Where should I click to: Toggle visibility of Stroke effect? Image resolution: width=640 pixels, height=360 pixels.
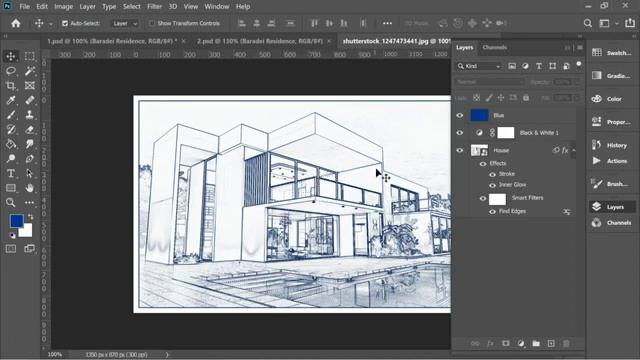click(x=493, y=174)
